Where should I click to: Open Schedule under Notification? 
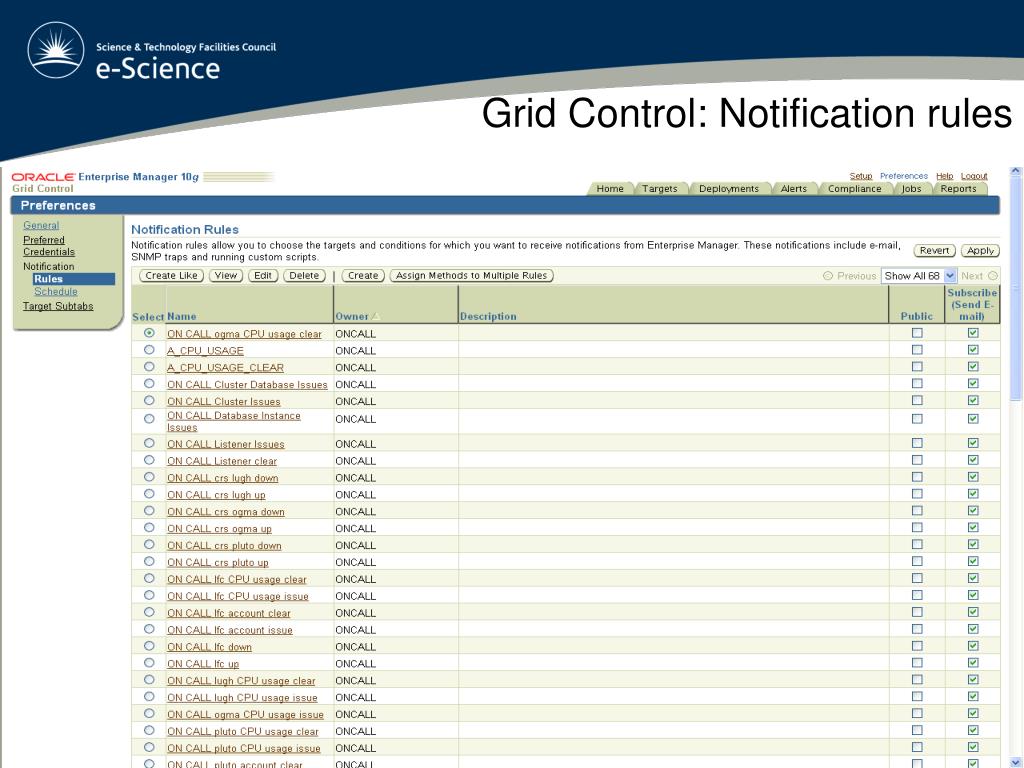click(x=56, y=292)
